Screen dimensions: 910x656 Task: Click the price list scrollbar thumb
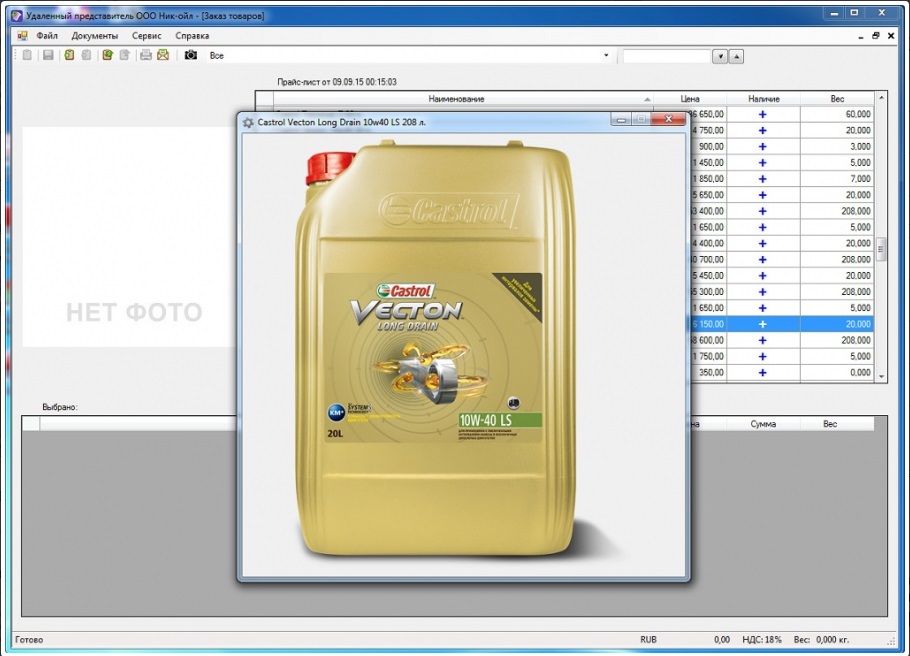[881, 249]
